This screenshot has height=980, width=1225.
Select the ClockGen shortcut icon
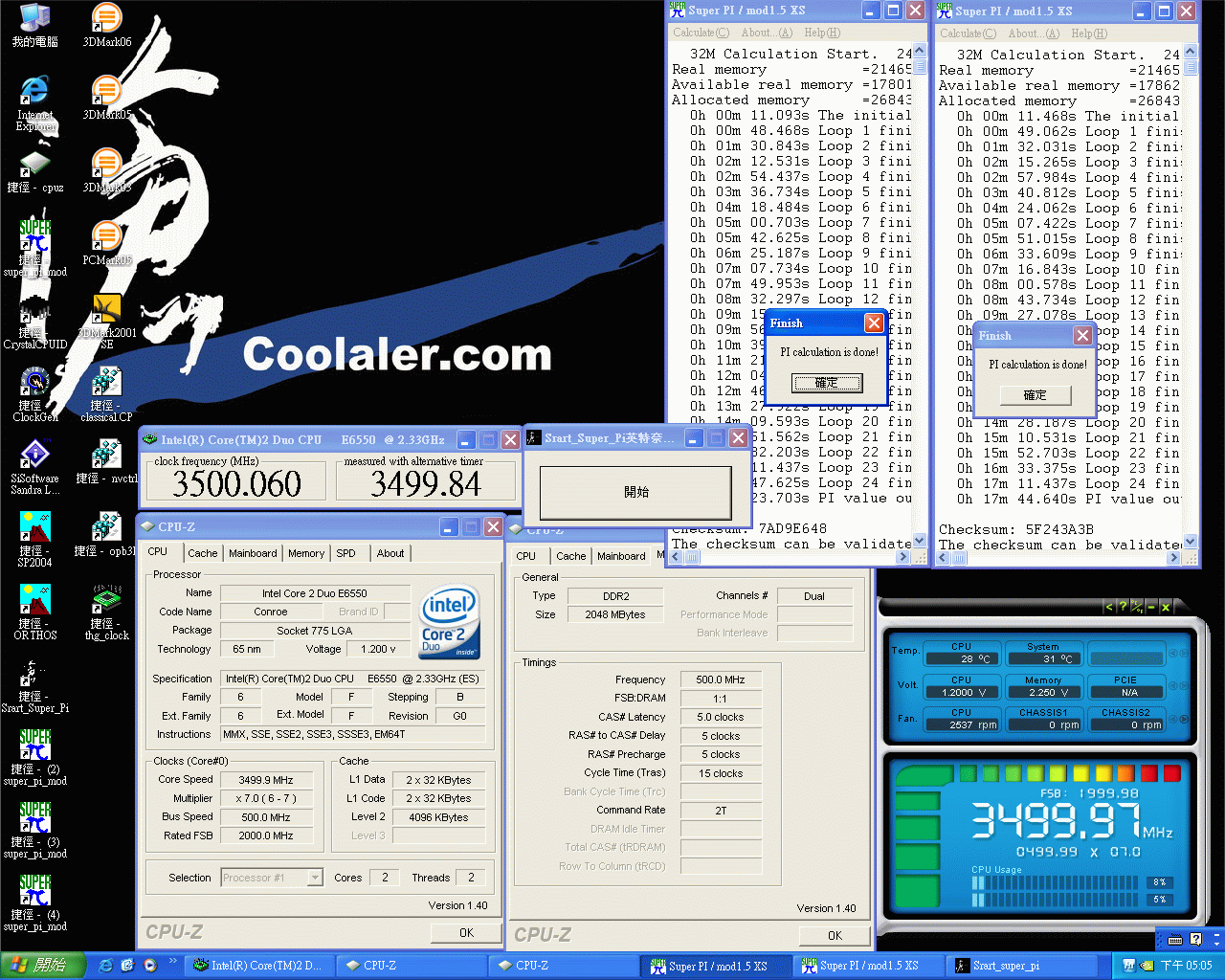tap(34, 394)
